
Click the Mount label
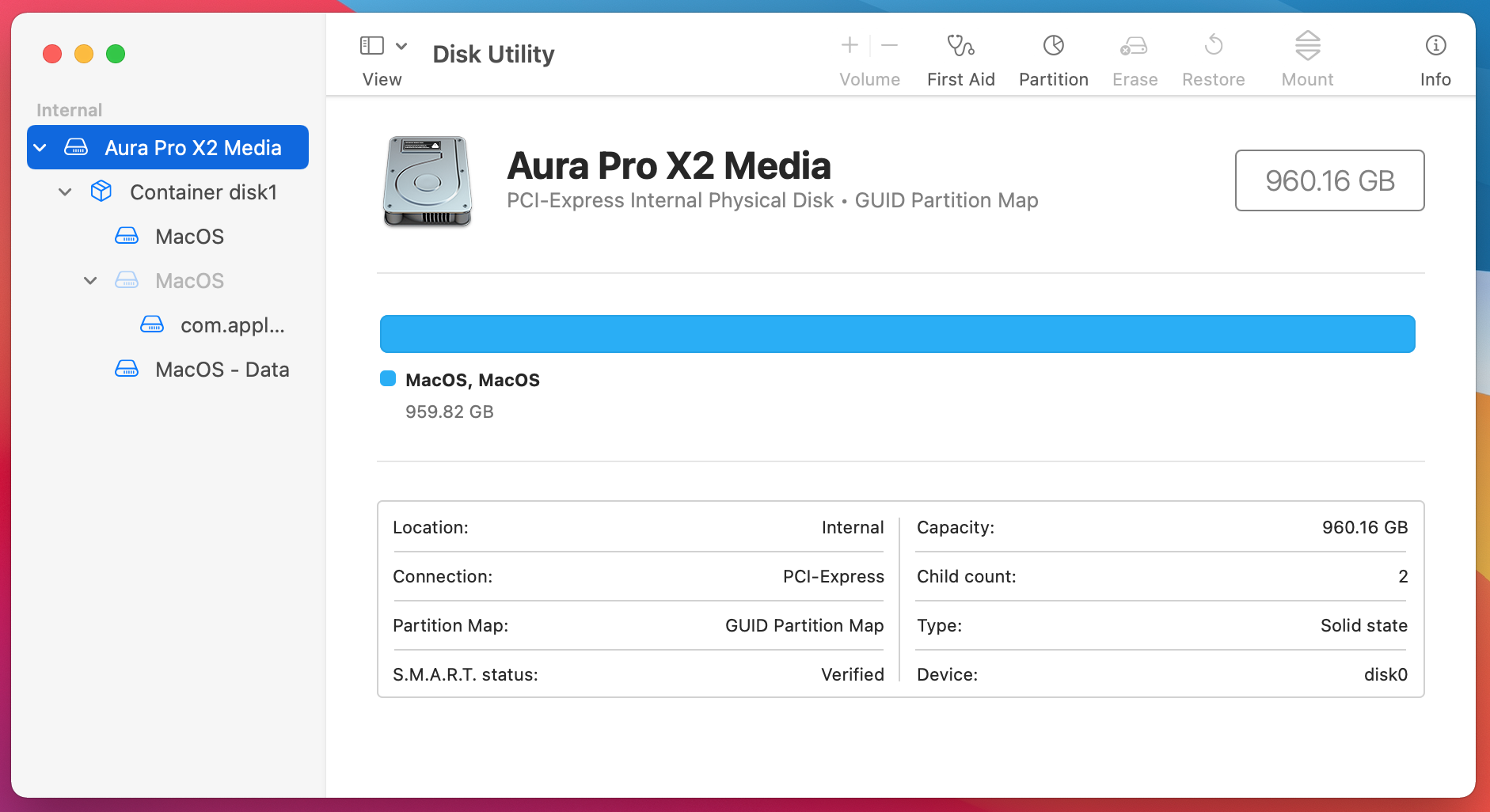(1307, 79)
